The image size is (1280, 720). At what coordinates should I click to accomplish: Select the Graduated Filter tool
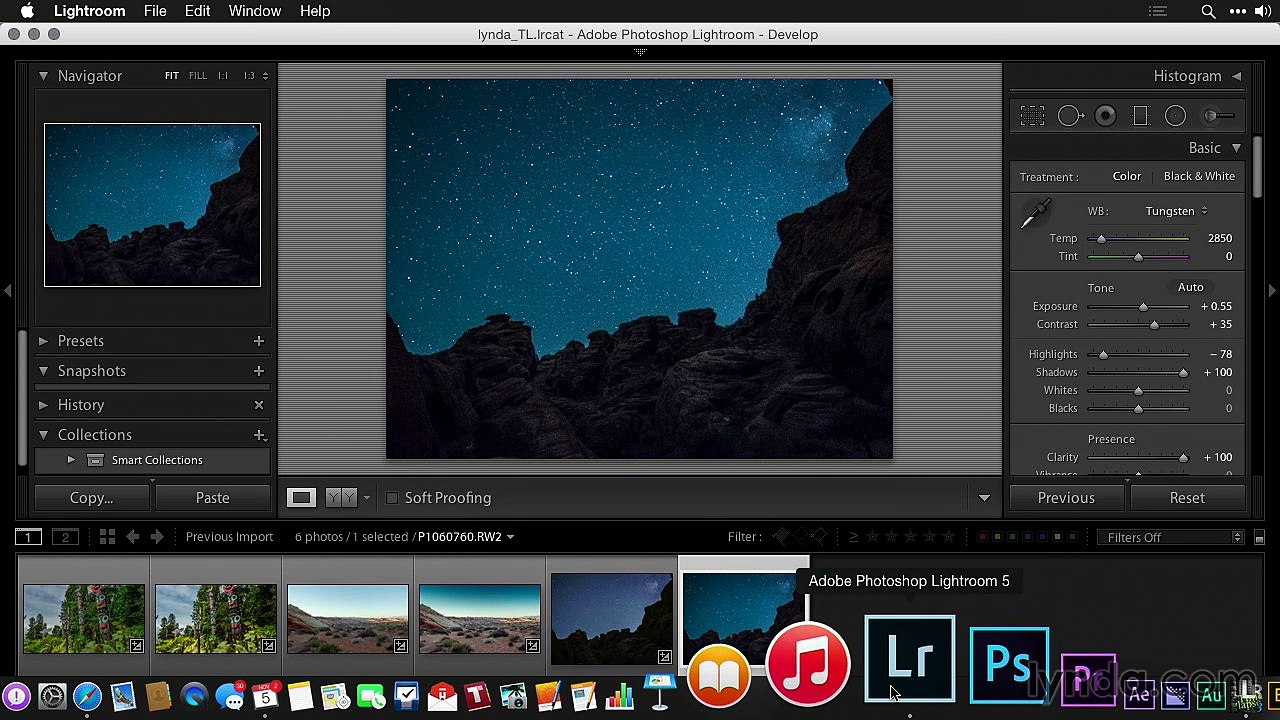pos(1140,116)
